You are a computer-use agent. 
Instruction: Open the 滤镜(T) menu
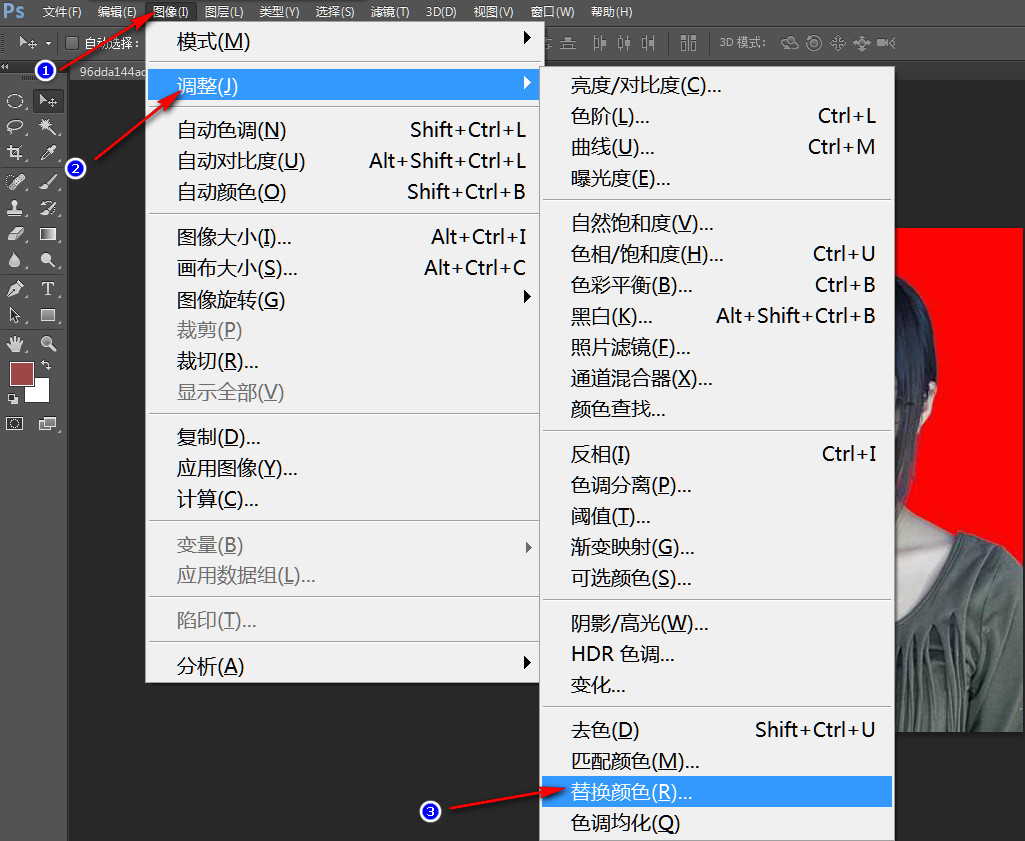[389, 12]
